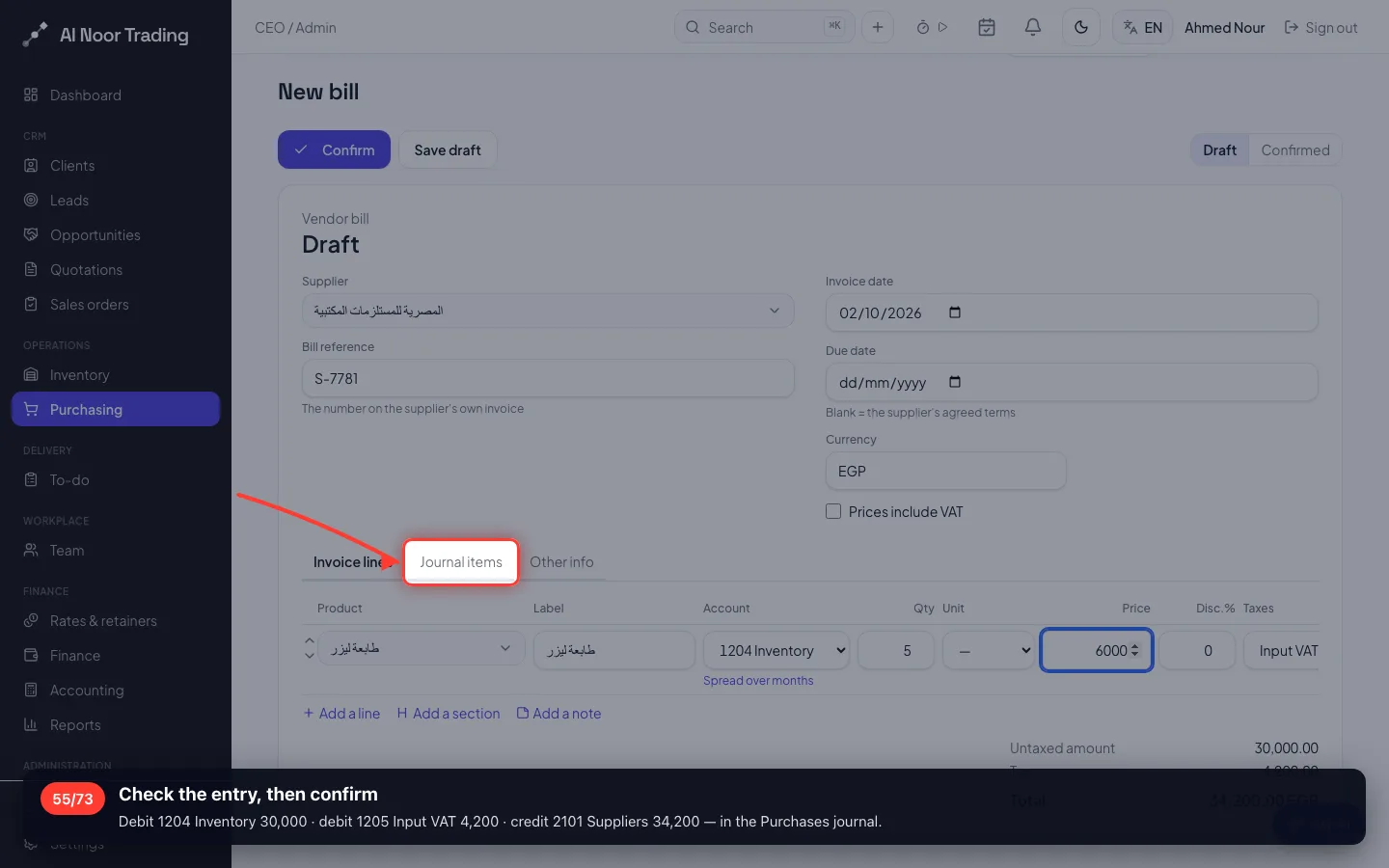Open Sales orders icon in sidebar

click(31, 304)
